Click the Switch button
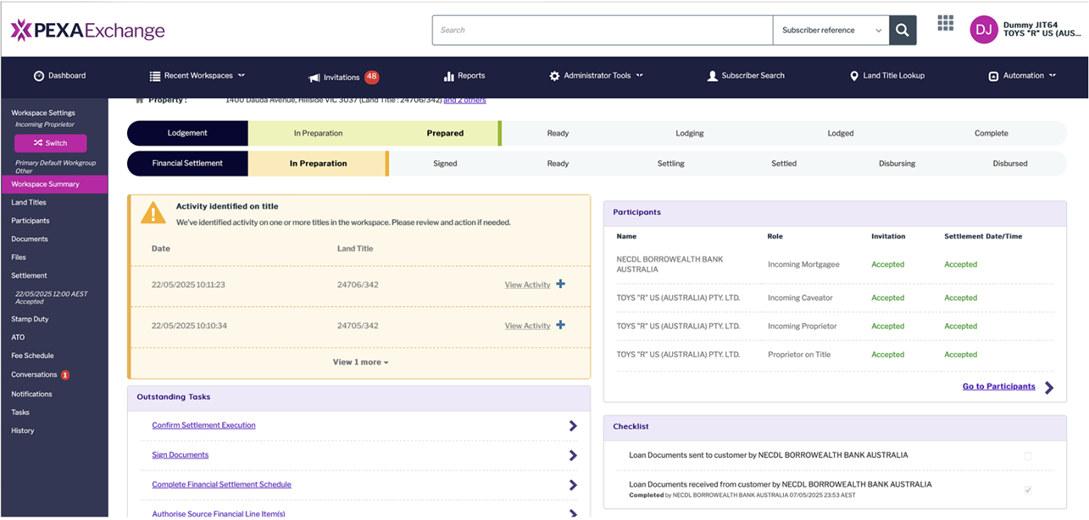The height and width of the screenshot is (520, 1089). (51, 143)
